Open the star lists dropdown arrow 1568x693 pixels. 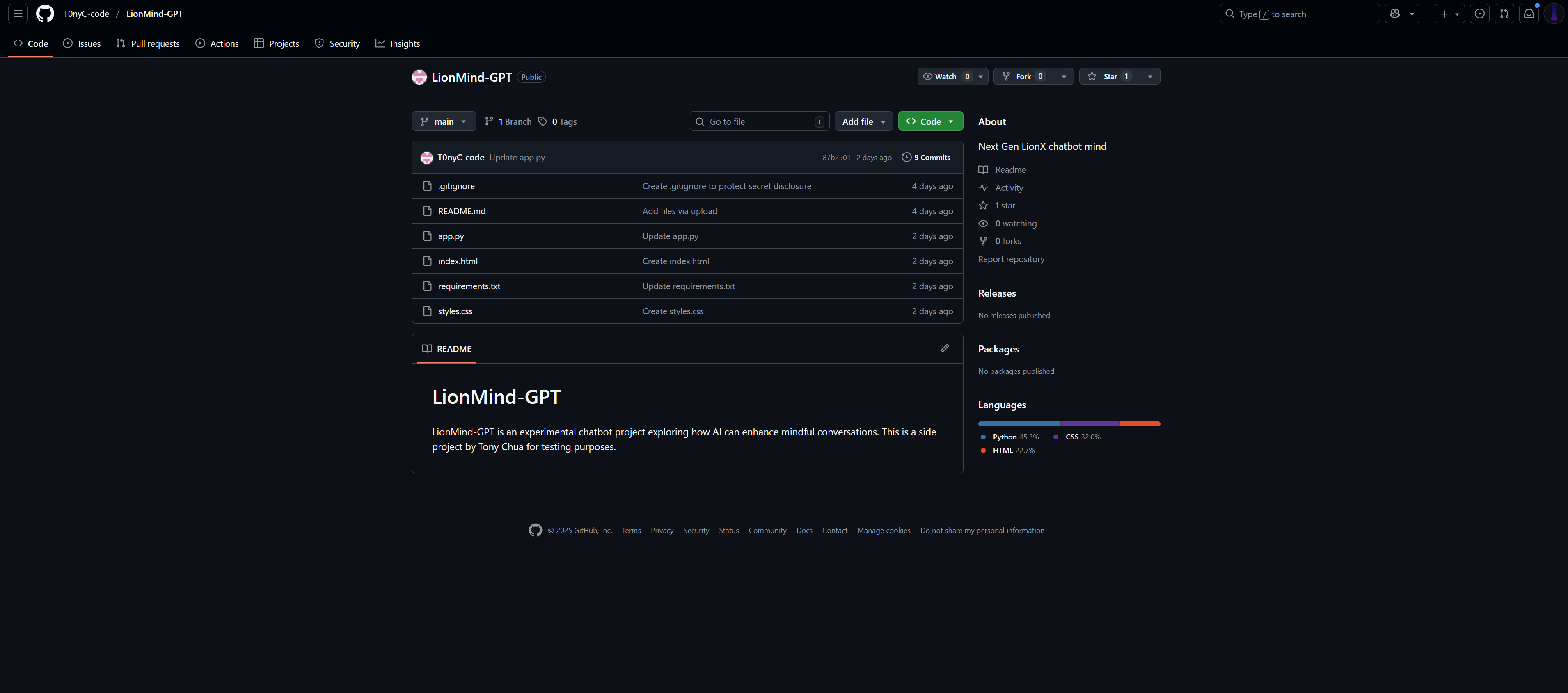[x=1150, y=76]
